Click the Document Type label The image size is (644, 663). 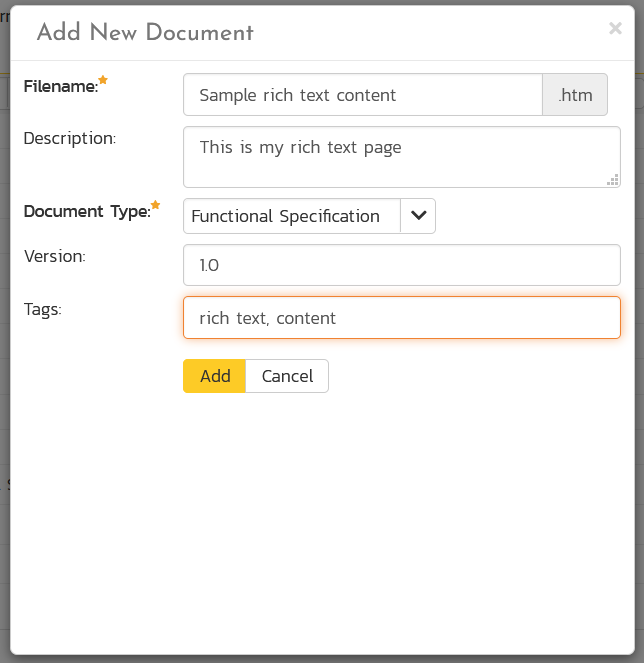click(86, 212)
